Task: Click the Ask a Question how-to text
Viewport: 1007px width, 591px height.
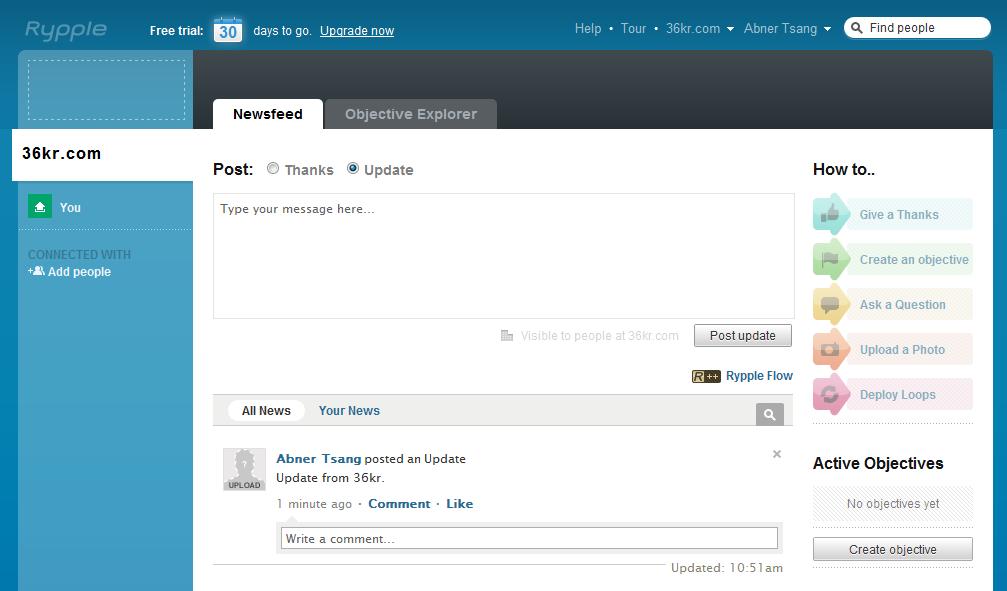Action: 903,304
